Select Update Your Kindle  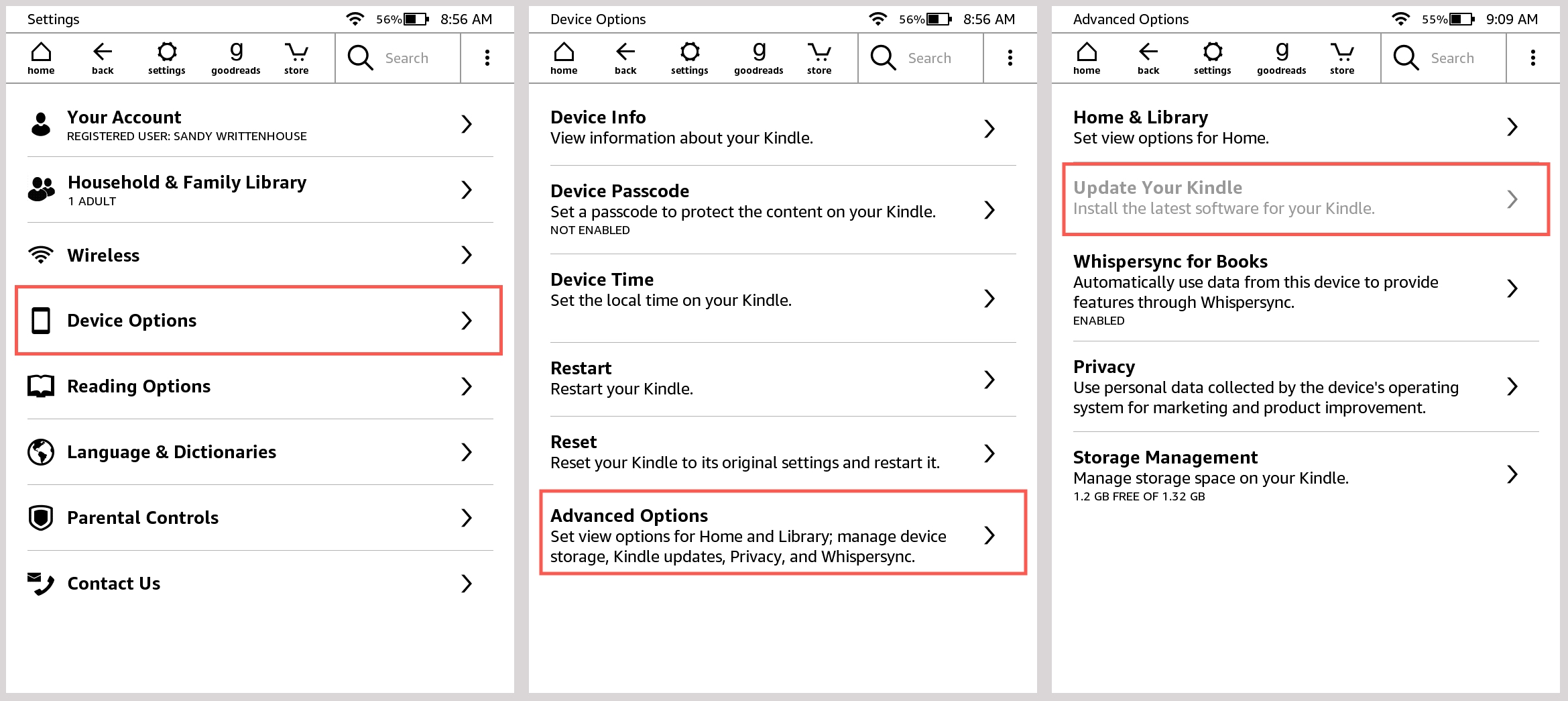pos(1306,199)
